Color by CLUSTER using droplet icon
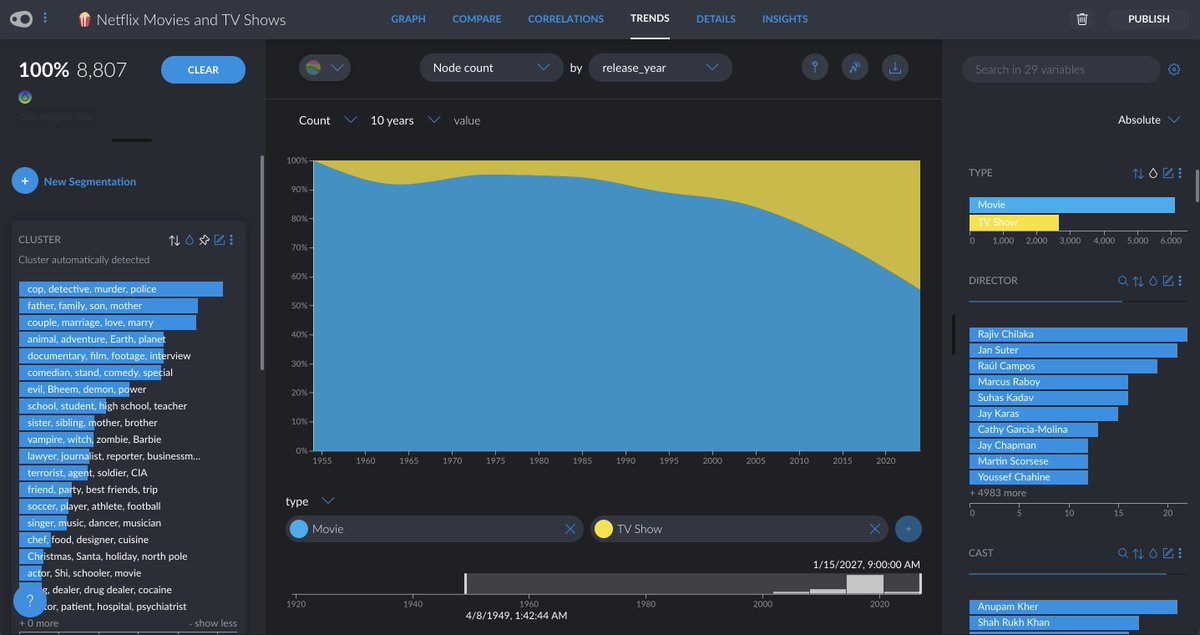 click(189, 240)
